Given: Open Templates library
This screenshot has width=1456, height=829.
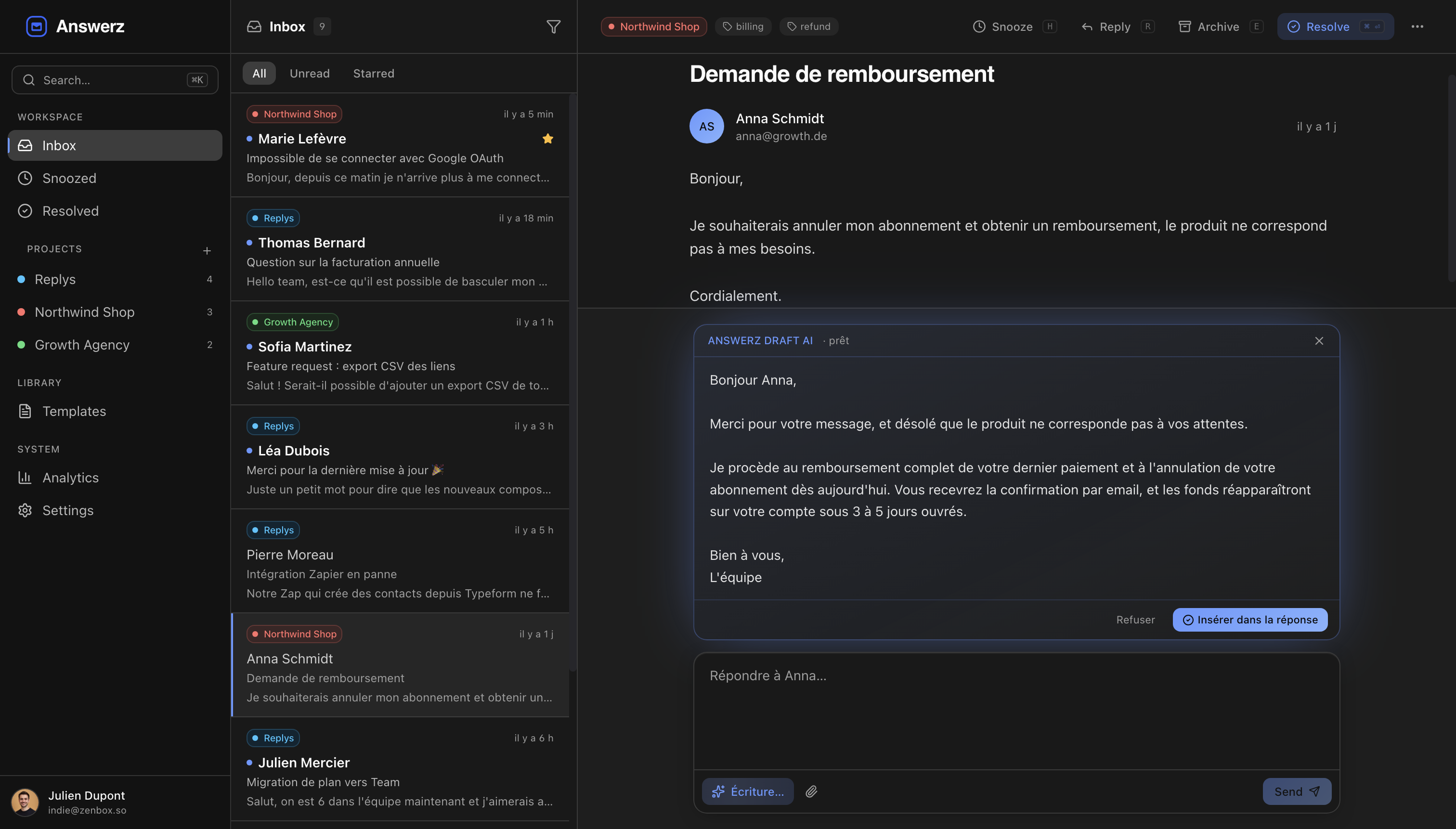Looking at the screenshot, I should pos(115,411).
